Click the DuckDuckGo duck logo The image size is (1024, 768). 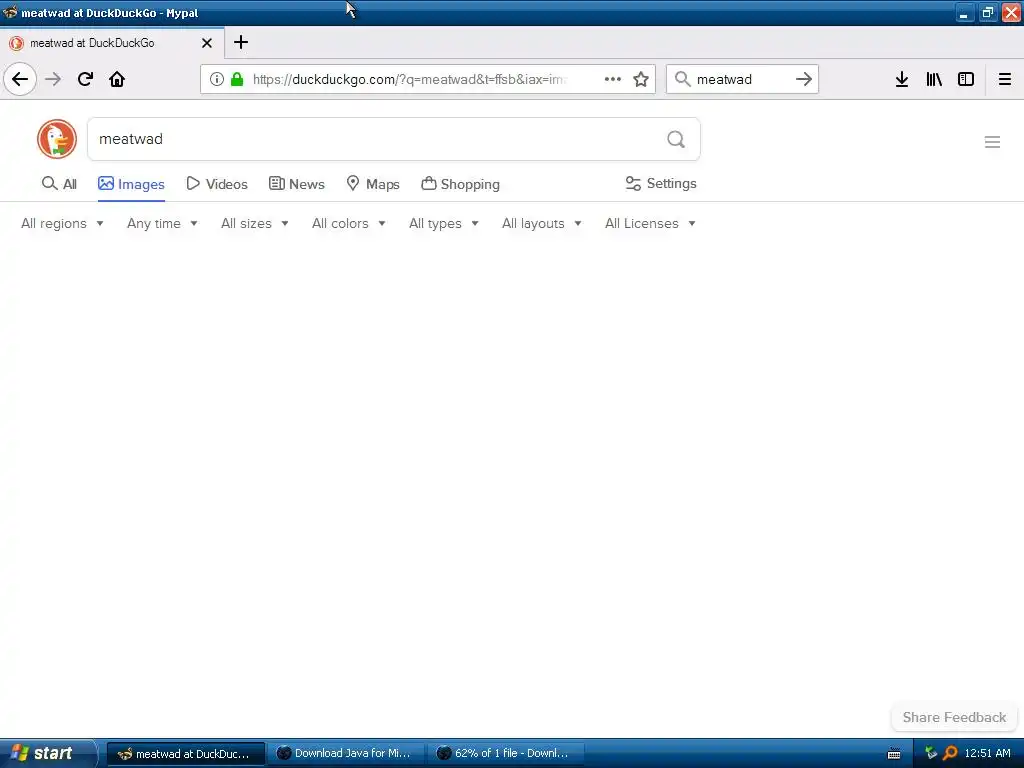click(57, 138)
